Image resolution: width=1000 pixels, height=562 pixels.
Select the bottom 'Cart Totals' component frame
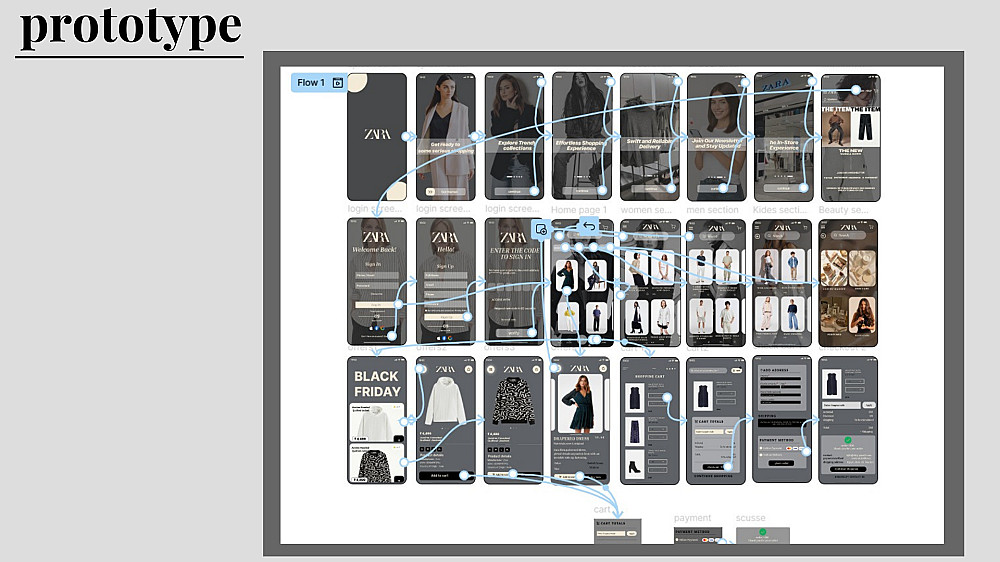pyautogui.click(x=617, y=531)
